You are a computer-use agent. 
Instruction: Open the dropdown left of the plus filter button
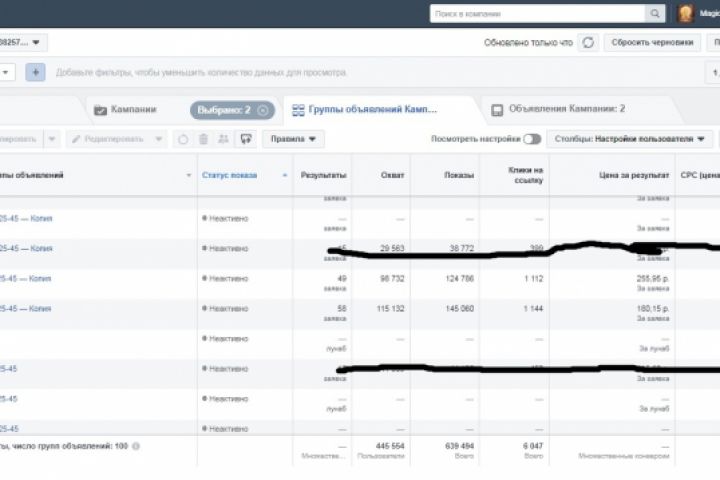[x=6, y=72]
